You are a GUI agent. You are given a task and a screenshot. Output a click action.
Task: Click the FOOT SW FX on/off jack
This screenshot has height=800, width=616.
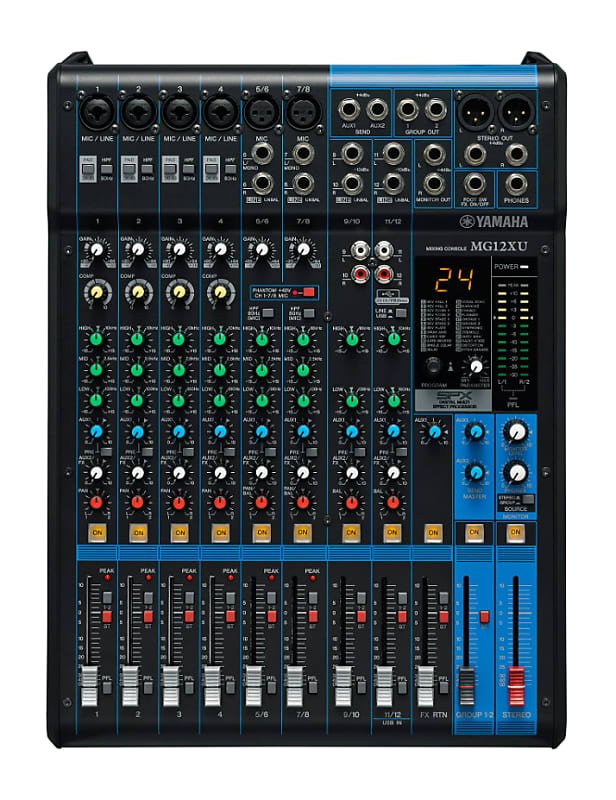(x=475, y=183)
